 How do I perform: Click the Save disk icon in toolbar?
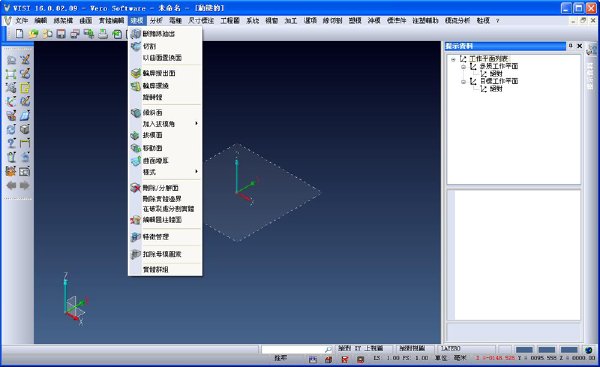coord(61,34)
